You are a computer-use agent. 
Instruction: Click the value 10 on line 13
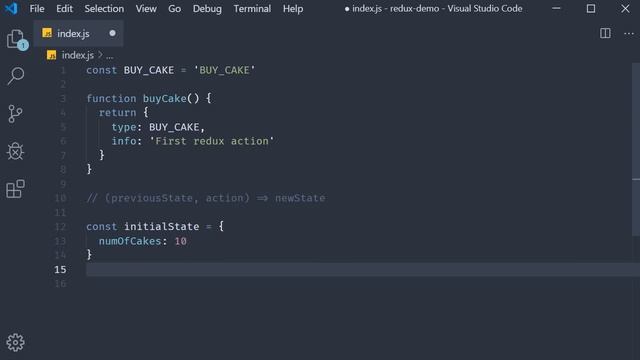coord(180,241)
